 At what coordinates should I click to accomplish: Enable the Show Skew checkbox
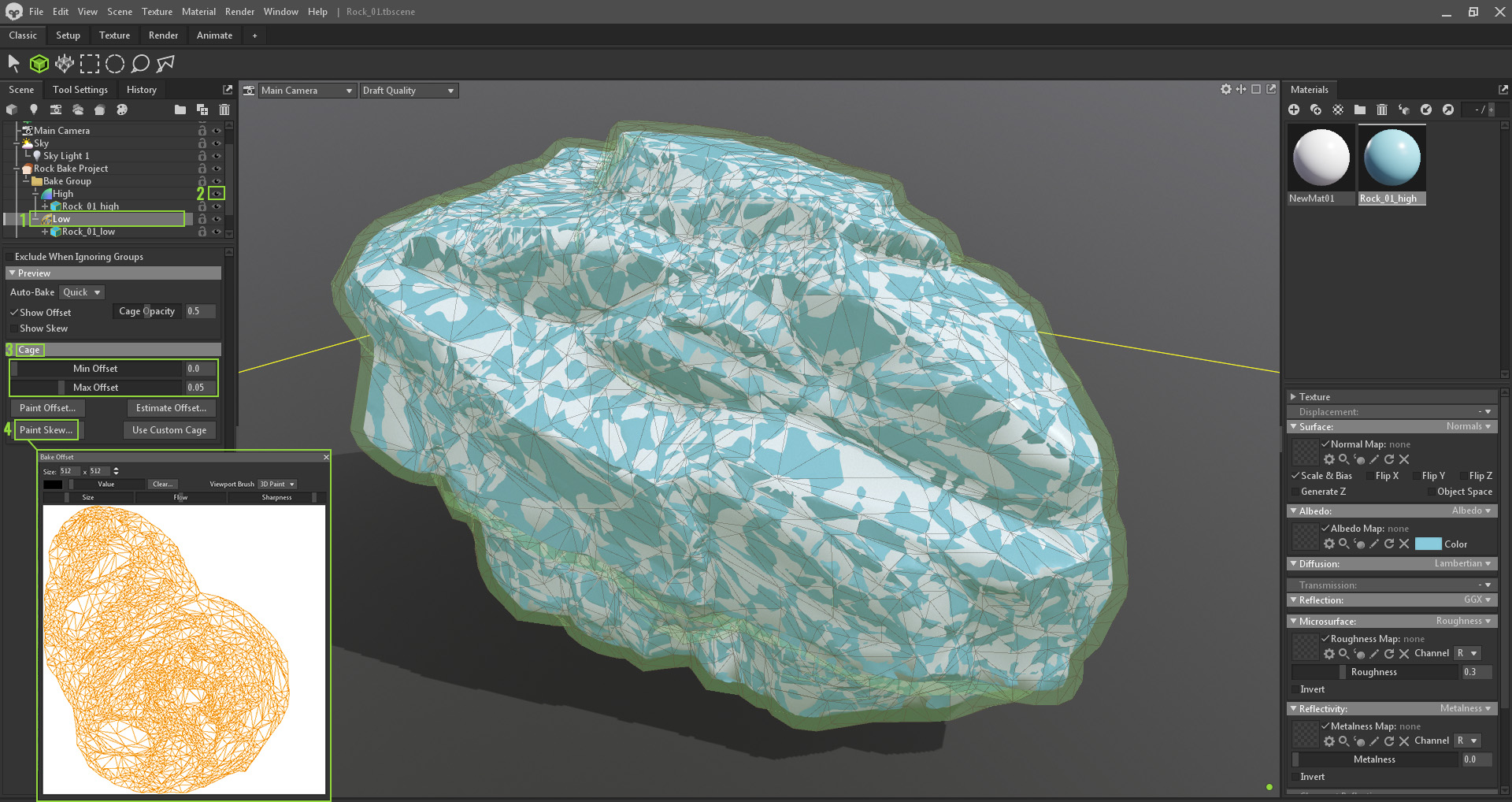[x=14, y=329]
